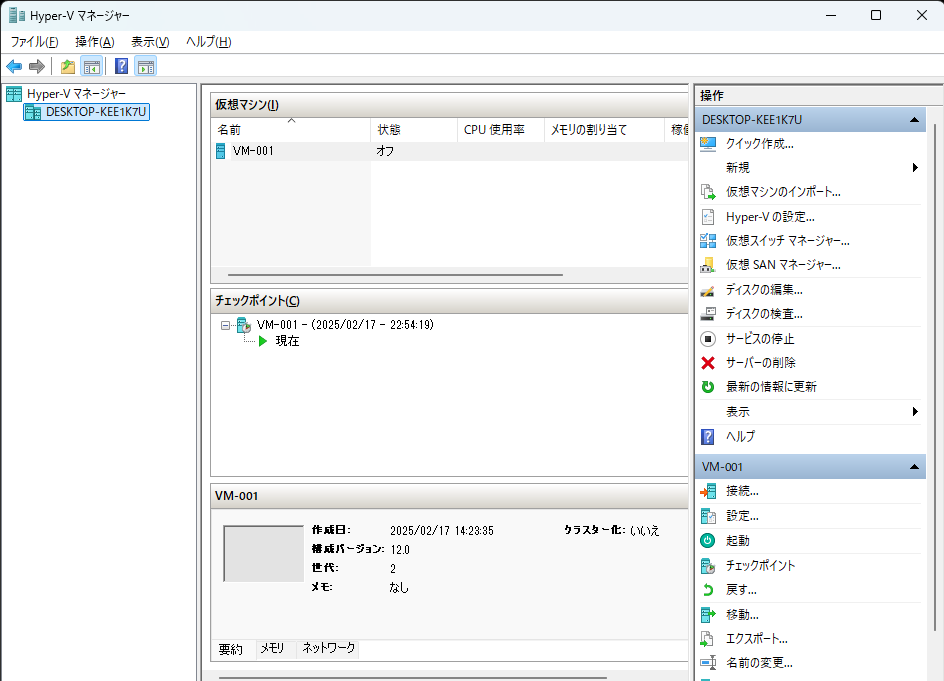Click the エクスポート... action link

(x=757, y=639)
